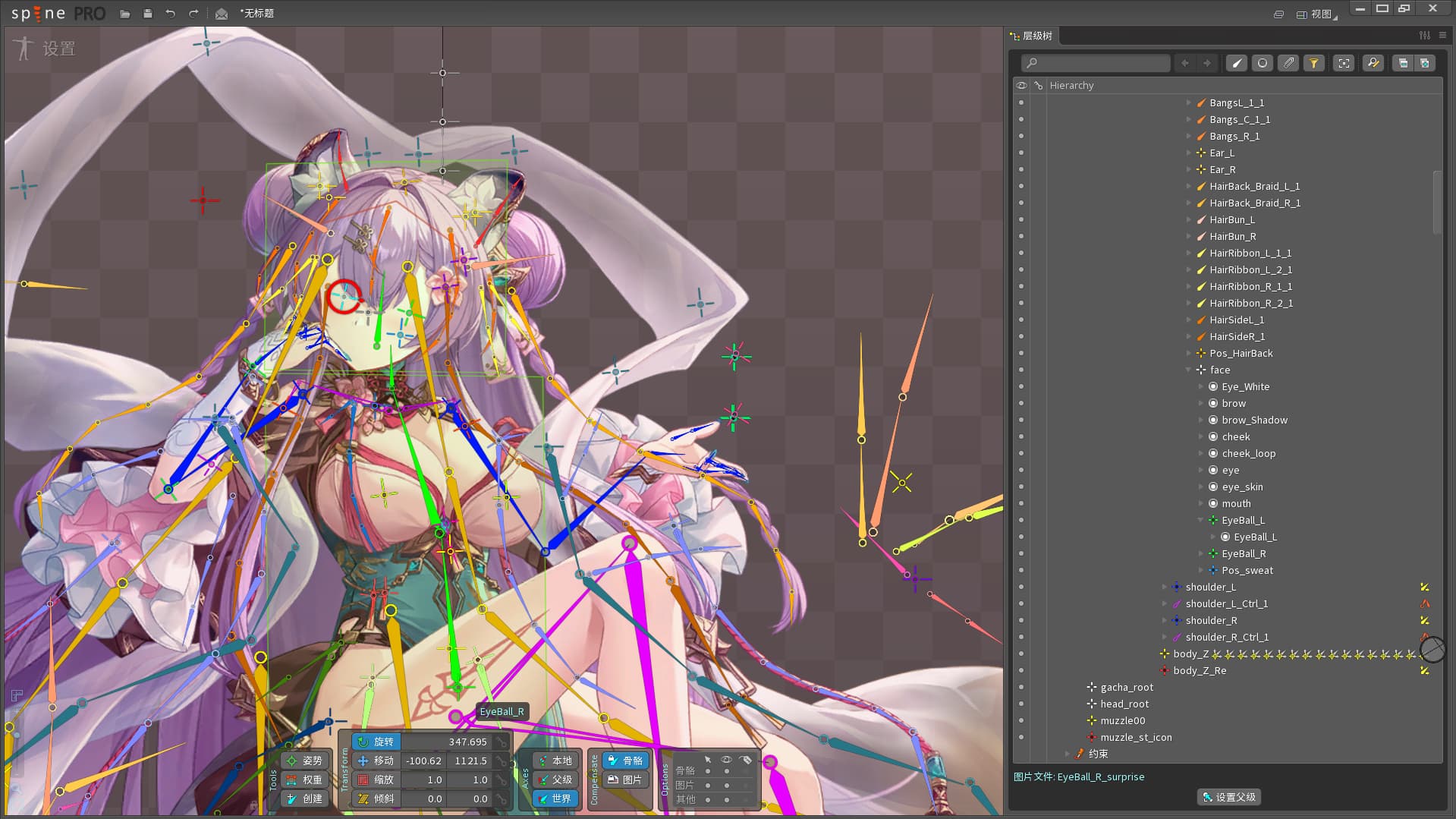Image resolution: width=1456 pixels, height=819 pixels.
Task: Toggle bone compensation (骨骼) button
Action: [x=626, y=761]
